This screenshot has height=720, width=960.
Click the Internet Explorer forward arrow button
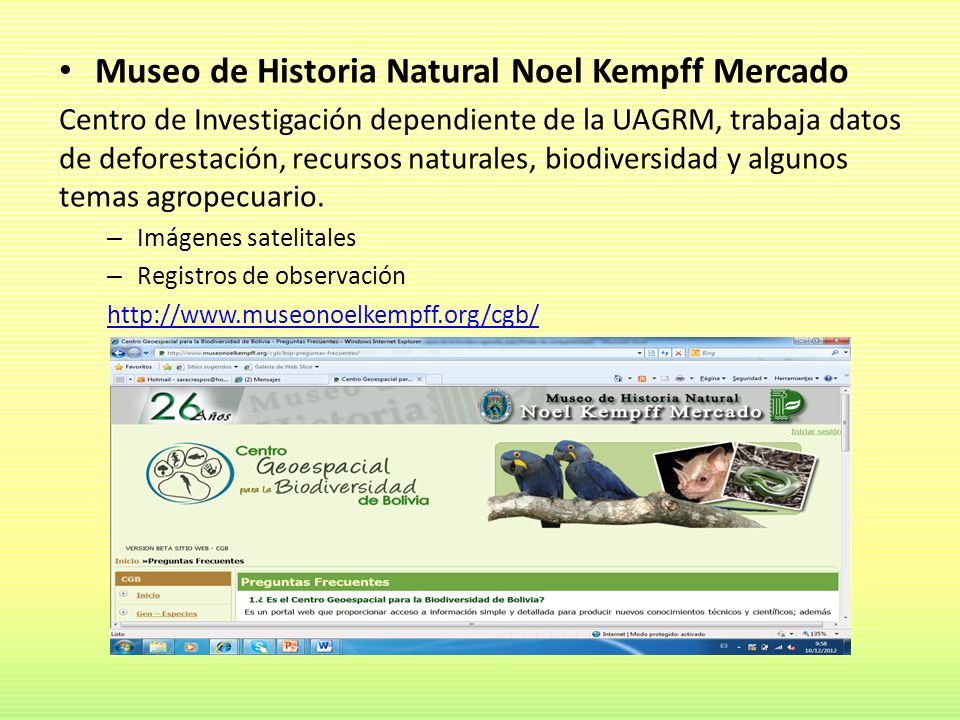[133, 353]
